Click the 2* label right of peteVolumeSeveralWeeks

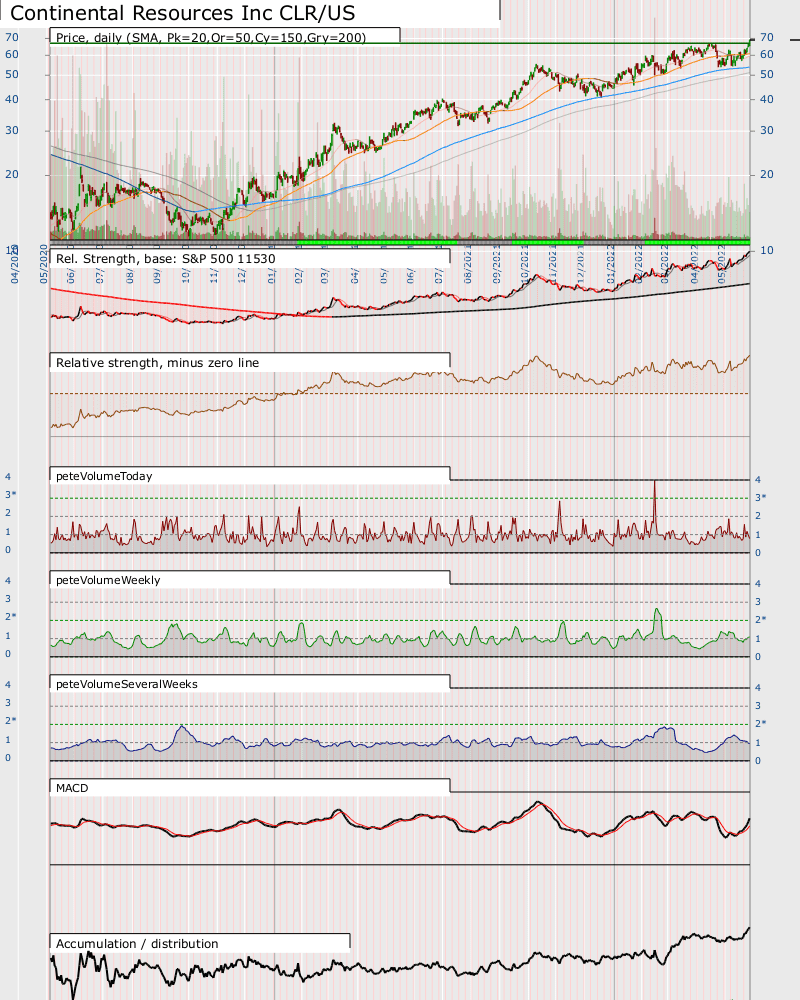[x=760, y=723]
